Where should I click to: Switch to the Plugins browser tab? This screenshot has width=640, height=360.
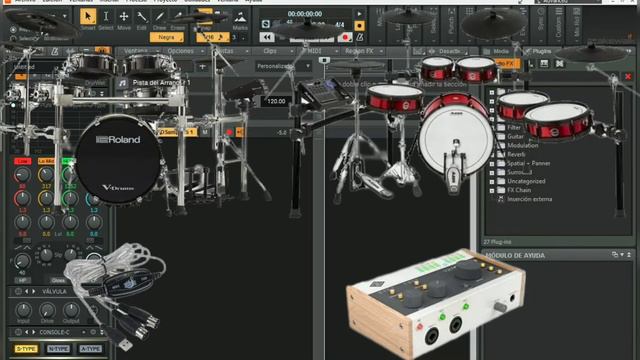tap(538, 51)
